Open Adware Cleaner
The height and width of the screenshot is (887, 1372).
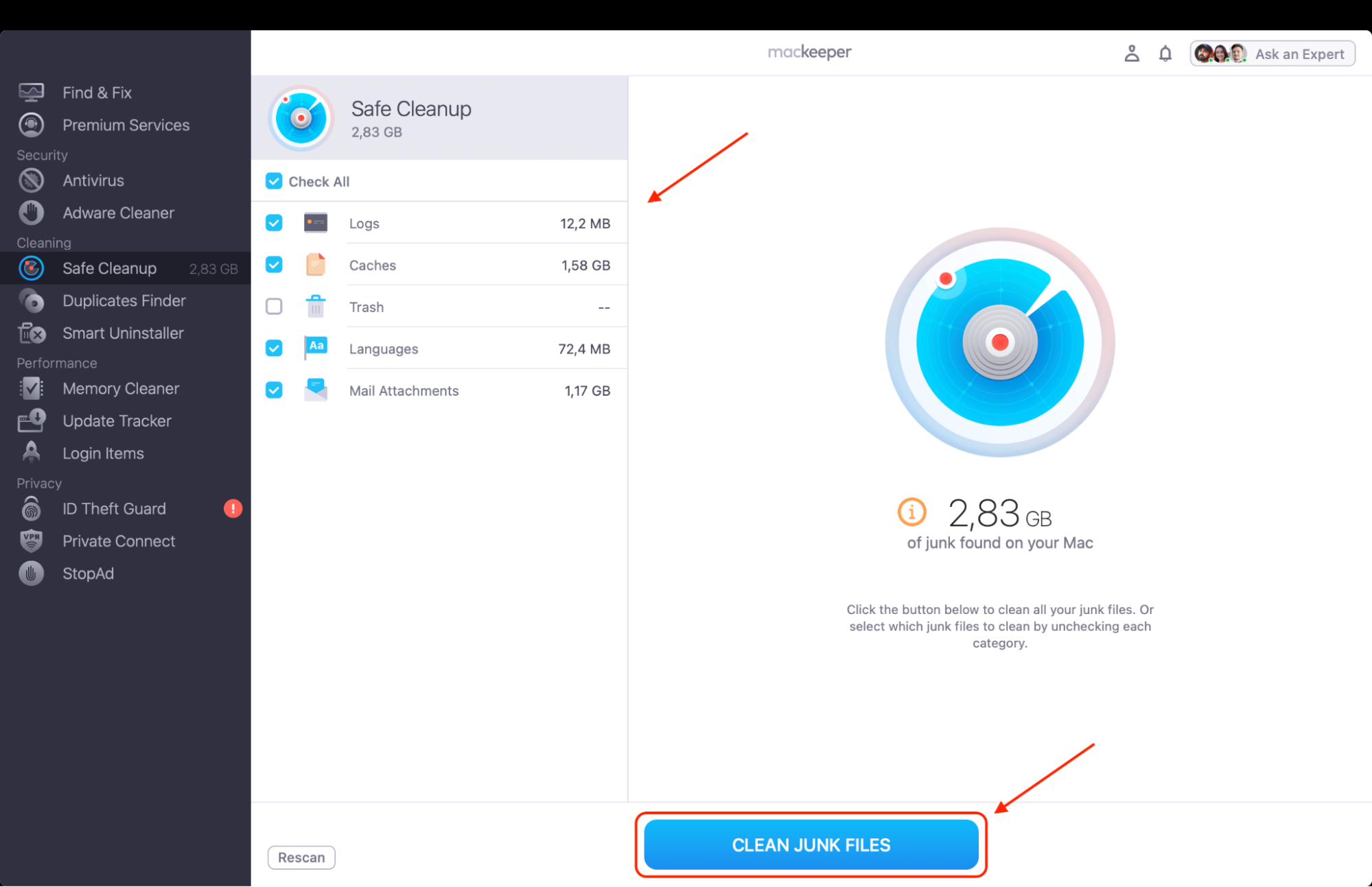tap(118, 213)
